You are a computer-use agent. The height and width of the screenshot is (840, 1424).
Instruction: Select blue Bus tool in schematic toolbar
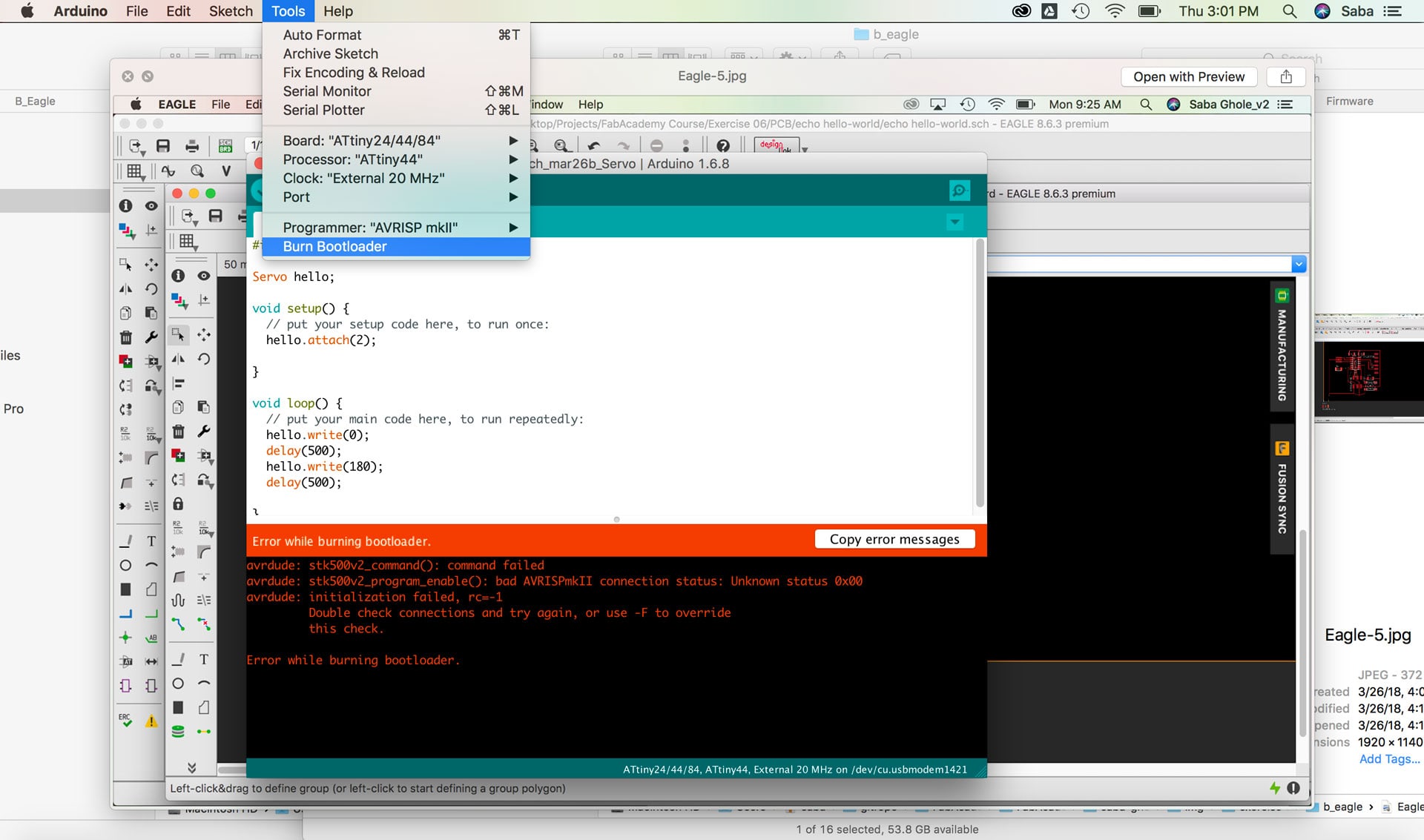pos(126,614)
